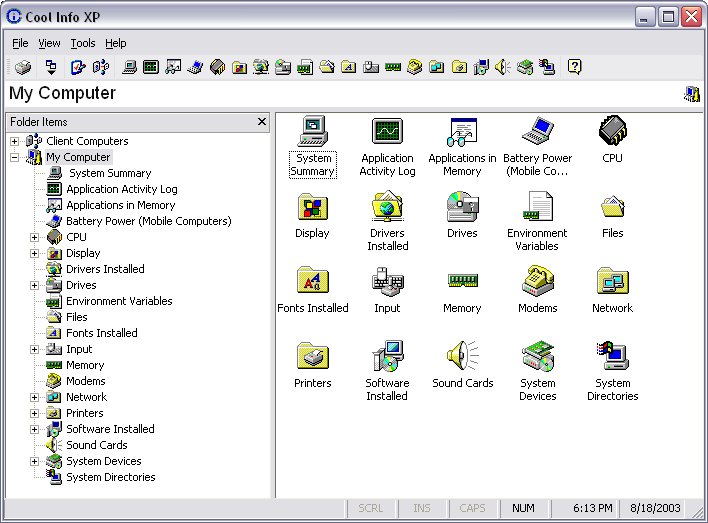The height and width of the screenshot is (523, 708).
Task: Click Environment Variables toolbar icon
Action: coord(305,67)
